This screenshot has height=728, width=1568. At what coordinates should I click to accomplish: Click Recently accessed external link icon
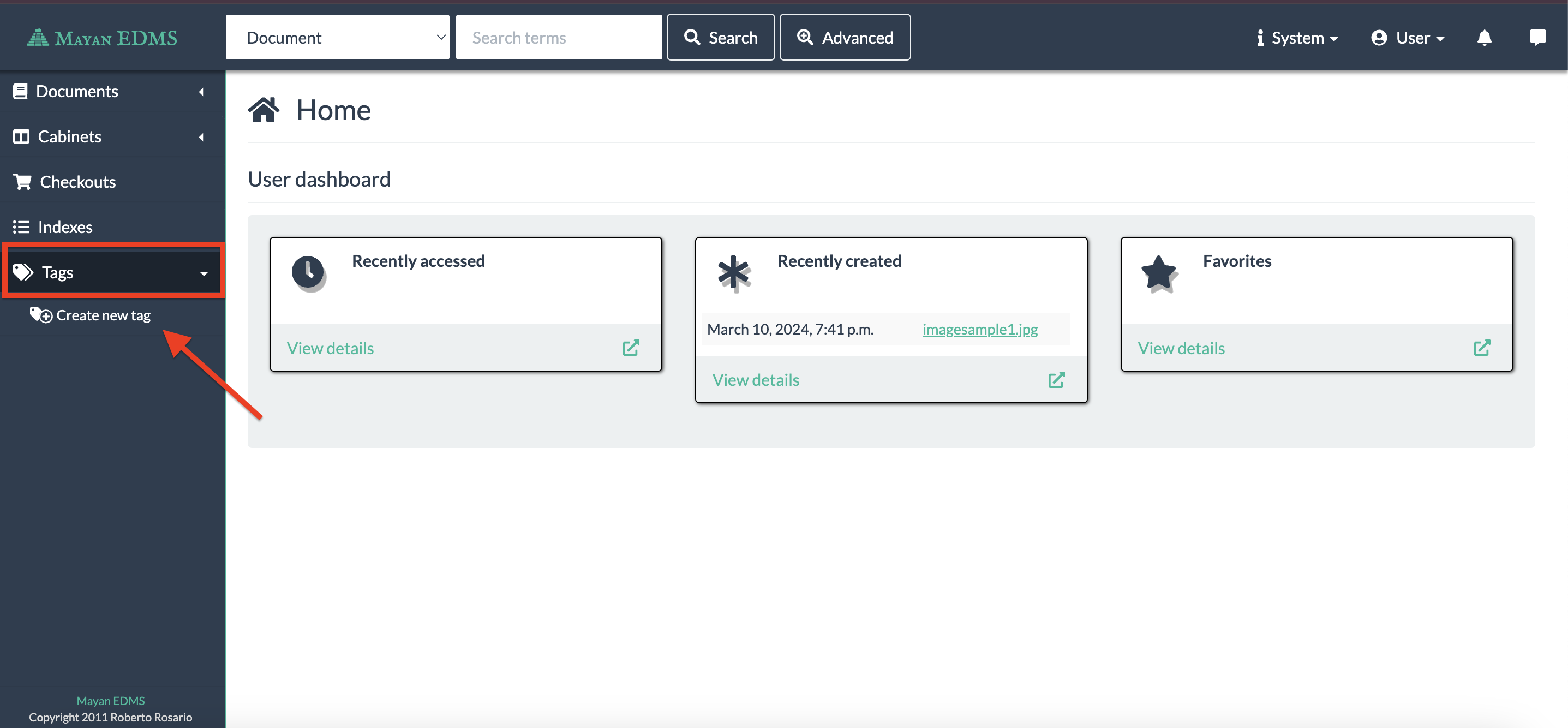click(631, 348)
